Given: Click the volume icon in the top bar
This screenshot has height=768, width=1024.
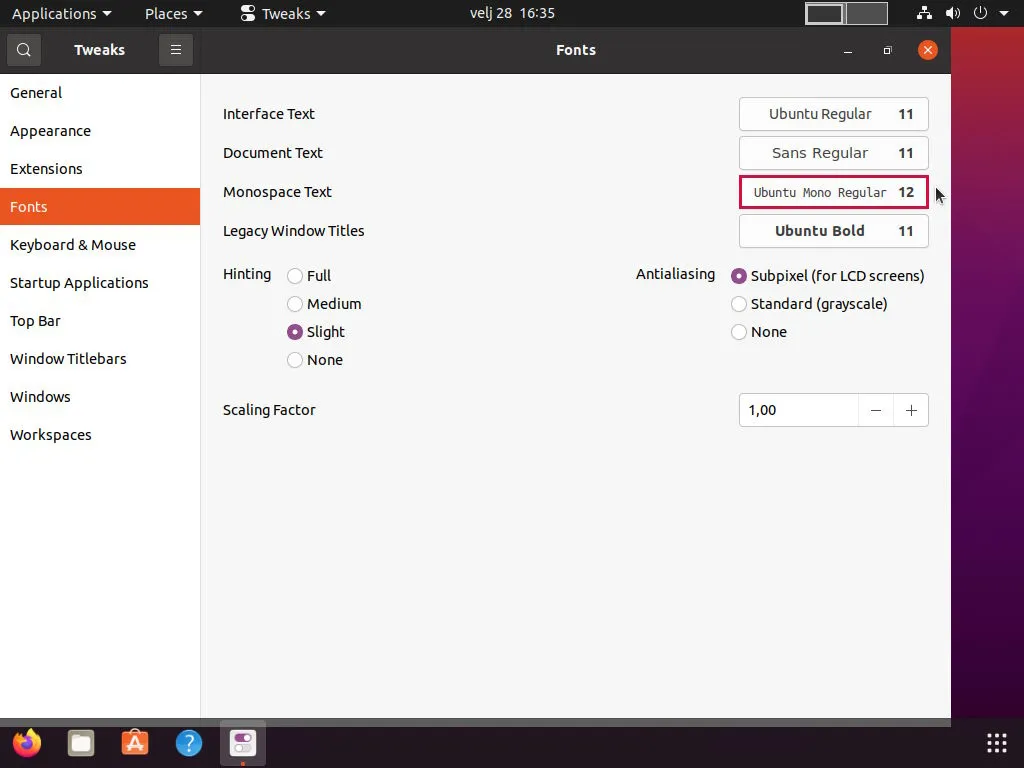Looking at the screenshot, I should pyautogui.click(x=953, y=13).
